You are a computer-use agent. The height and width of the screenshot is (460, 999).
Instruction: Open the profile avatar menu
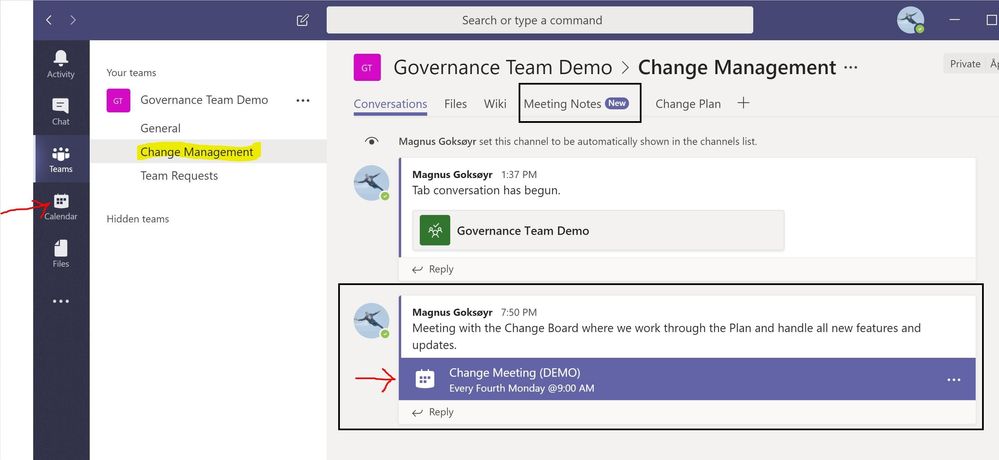tap(910, 20)
